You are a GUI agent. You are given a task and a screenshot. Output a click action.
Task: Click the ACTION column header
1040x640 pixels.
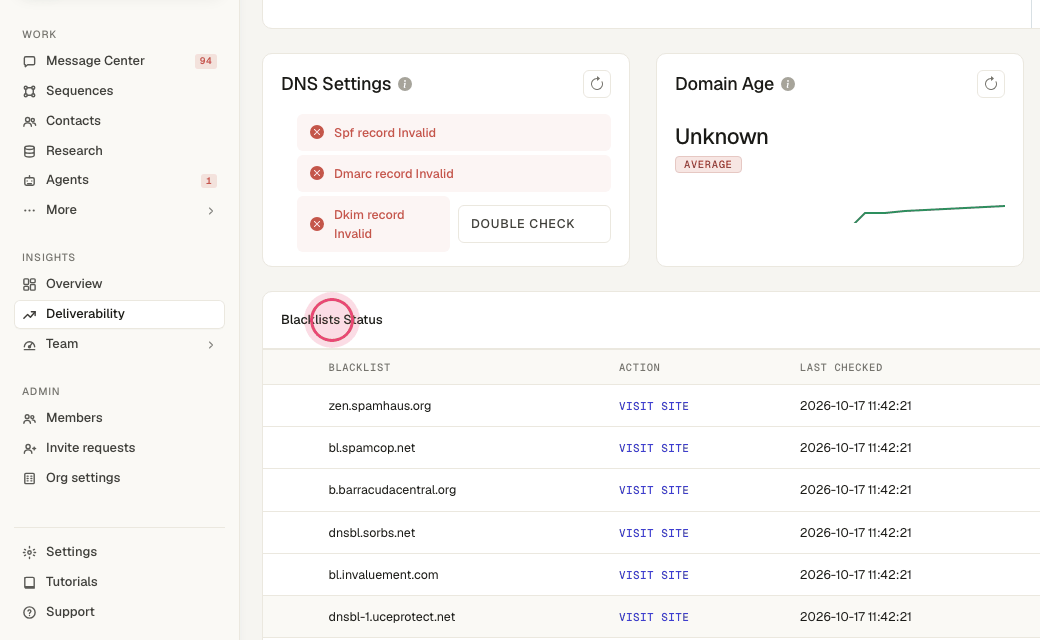click(x=639, y=367)
